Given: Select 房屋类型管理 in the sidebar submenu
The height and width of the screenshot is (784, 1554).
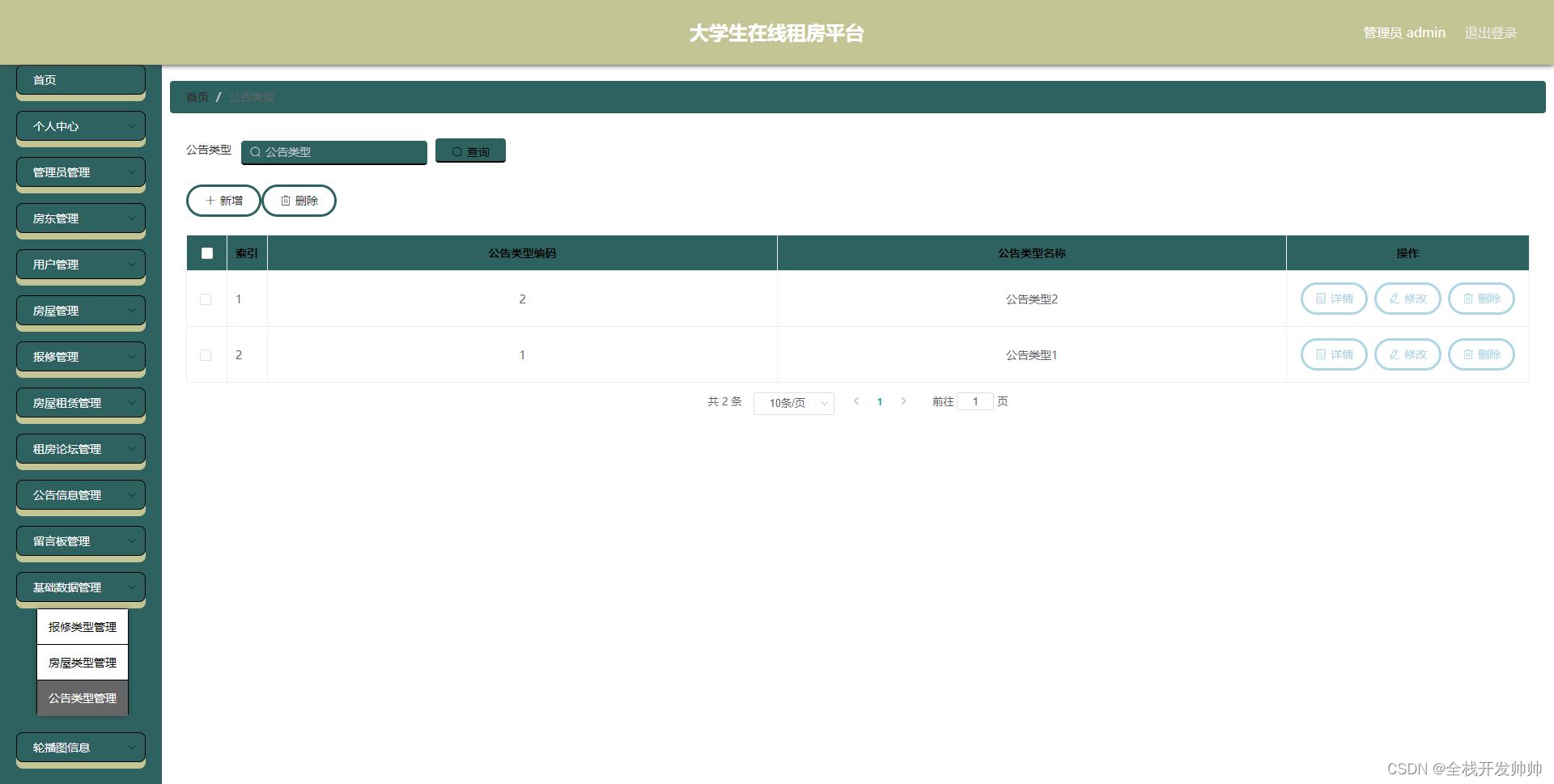Looking at the screenshot, I should pyautogui.click(x=82, y=662).
